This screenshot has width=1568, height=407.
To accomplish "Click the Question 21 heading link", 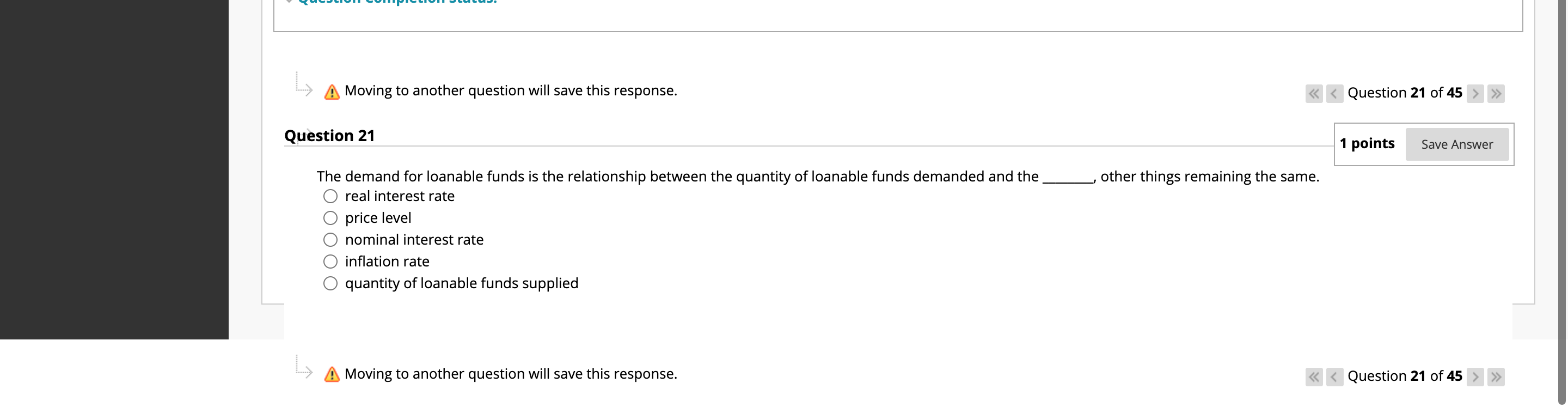I will coord(329,135).
